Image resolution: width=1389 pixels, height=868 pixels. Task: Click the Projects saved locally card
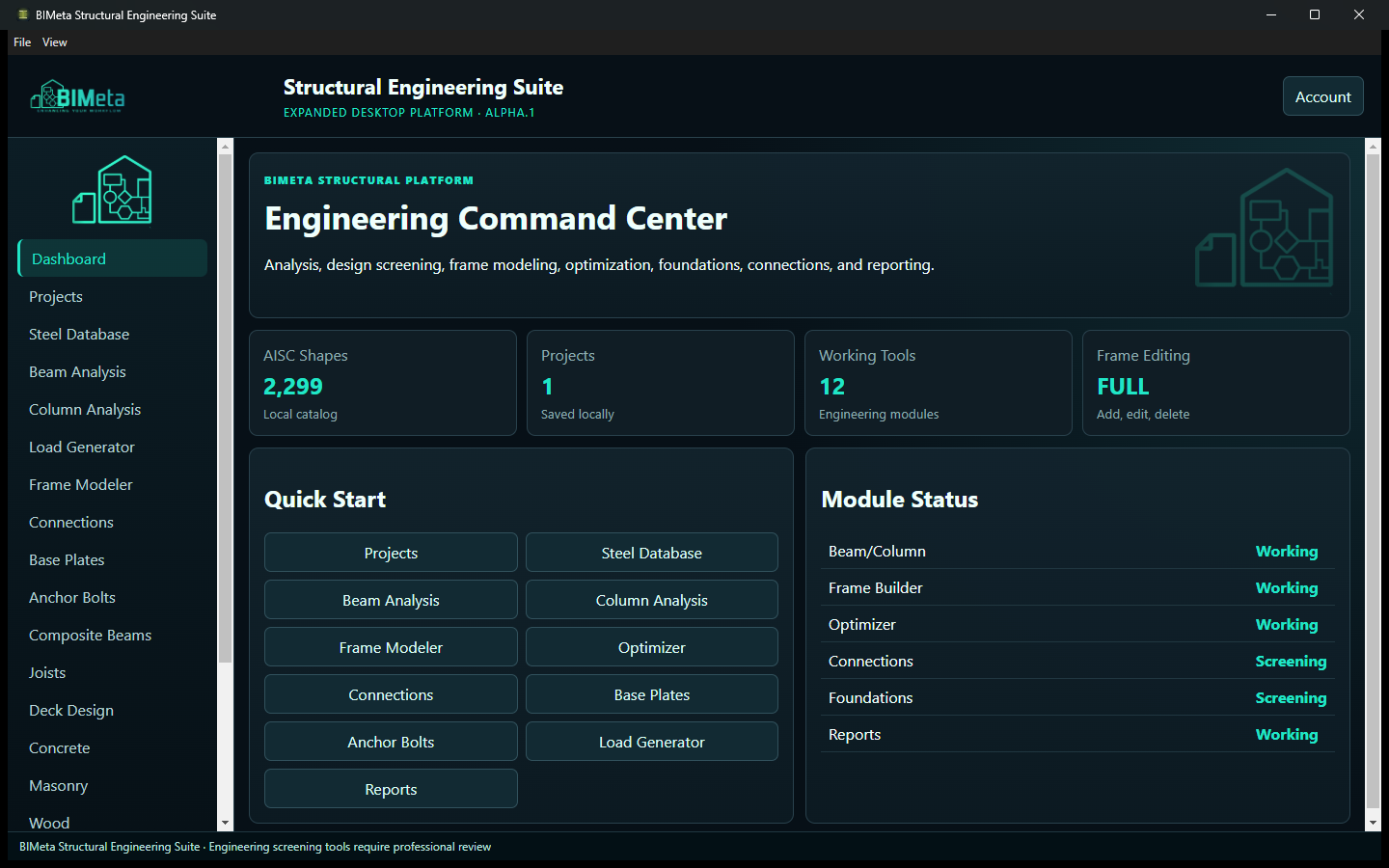point(661,383)
